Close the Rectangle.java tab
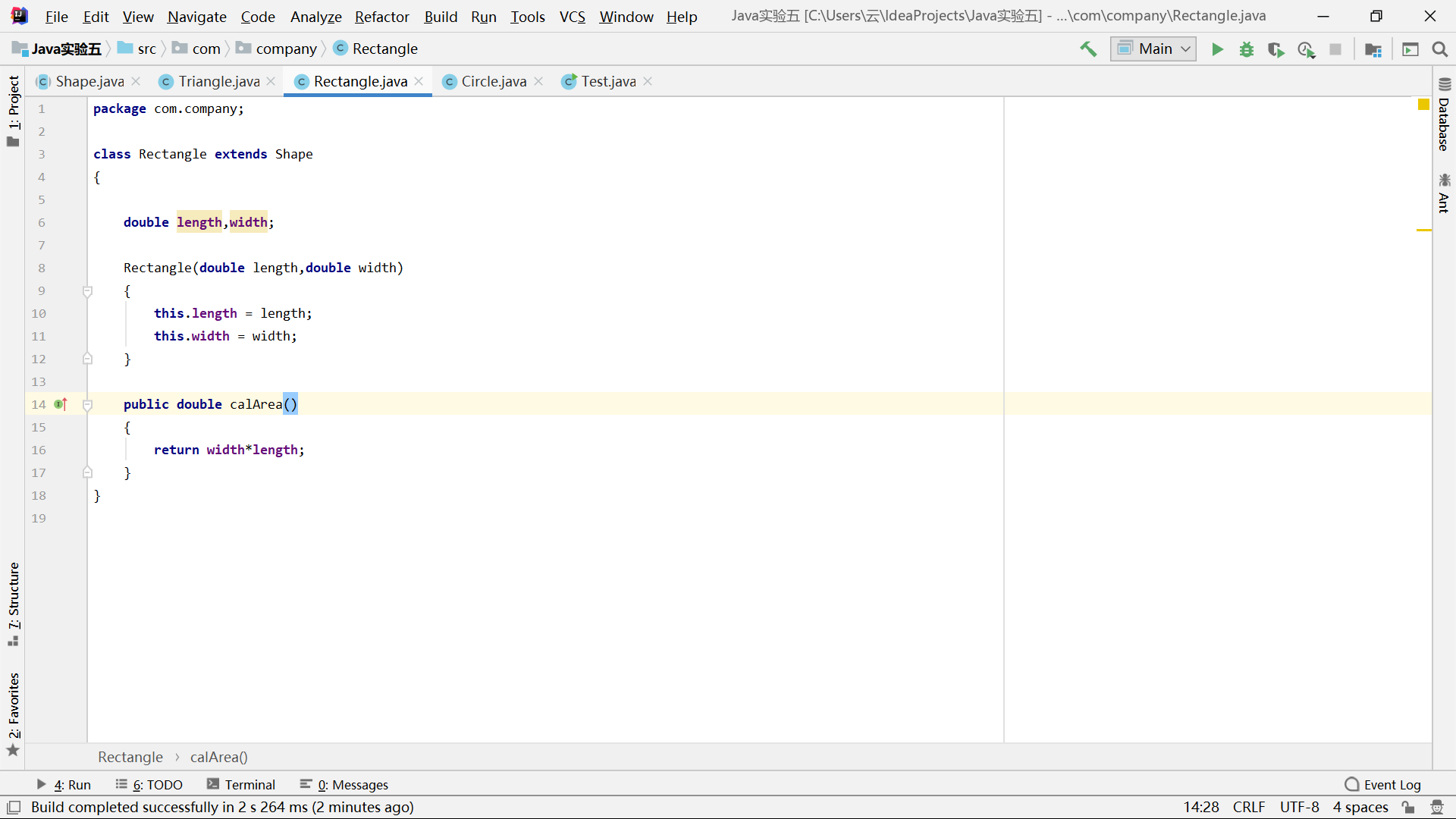The image size is (1456, 819). tap(419, 81)
